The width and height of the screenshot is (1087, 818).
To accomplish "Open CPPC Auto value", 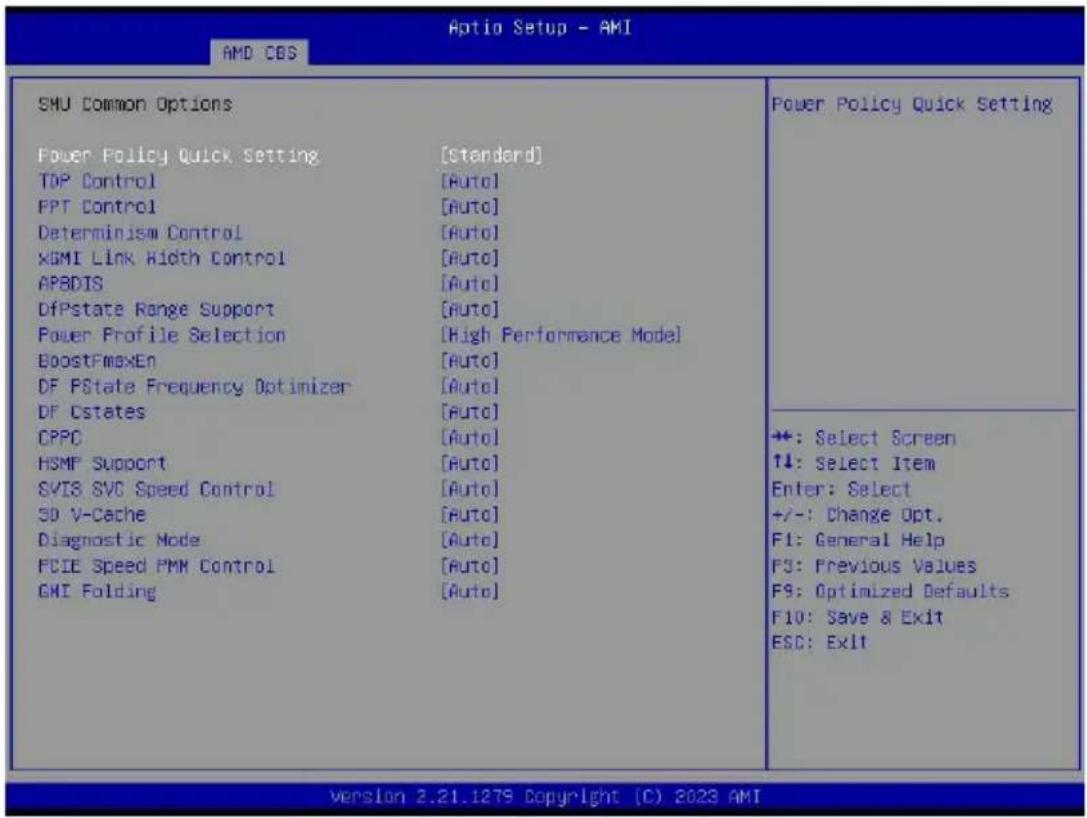I will point(469,437).
